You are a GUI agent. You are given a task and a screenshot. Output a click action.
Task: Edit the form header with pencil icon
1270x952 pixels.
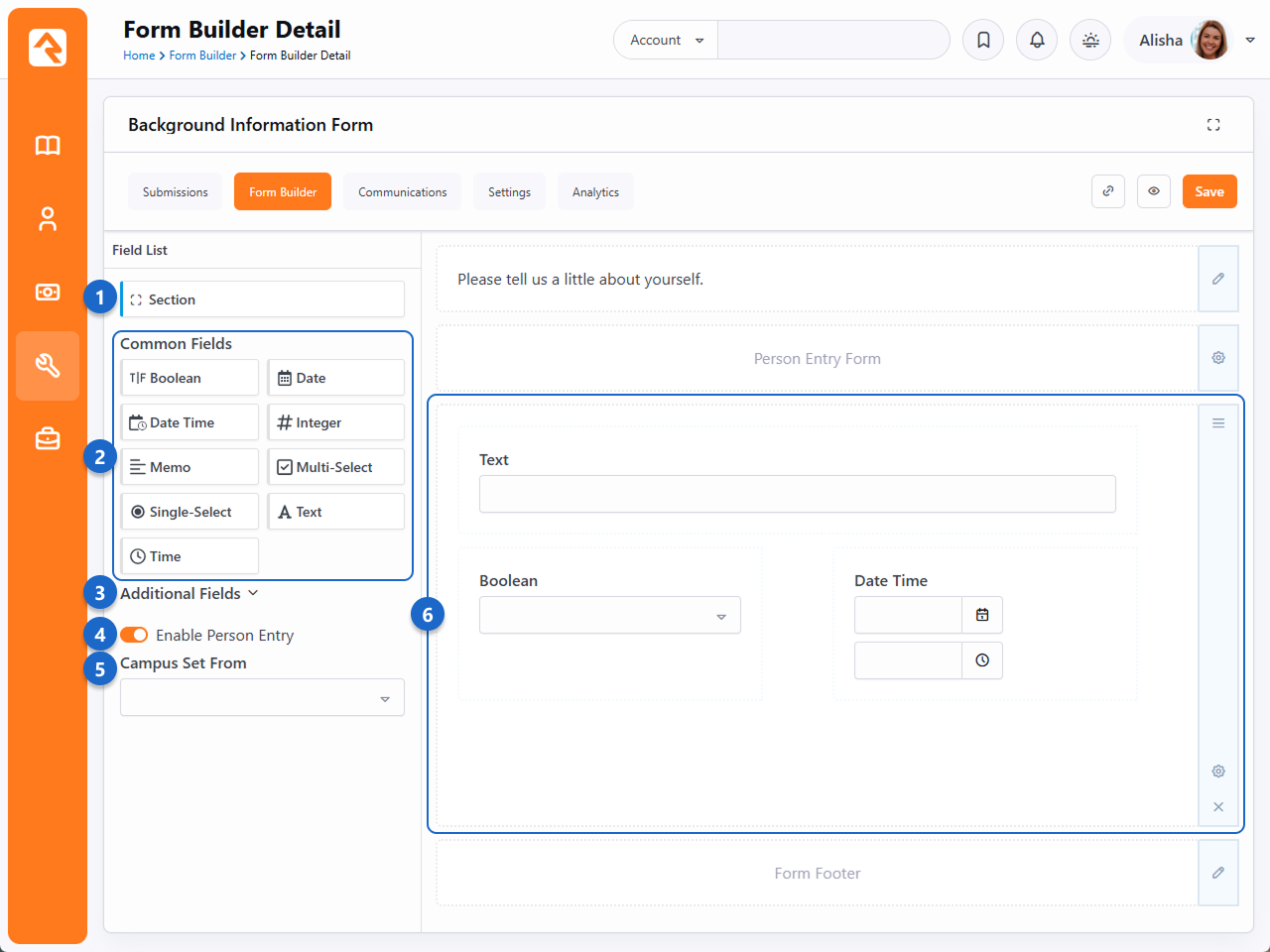1218,279
